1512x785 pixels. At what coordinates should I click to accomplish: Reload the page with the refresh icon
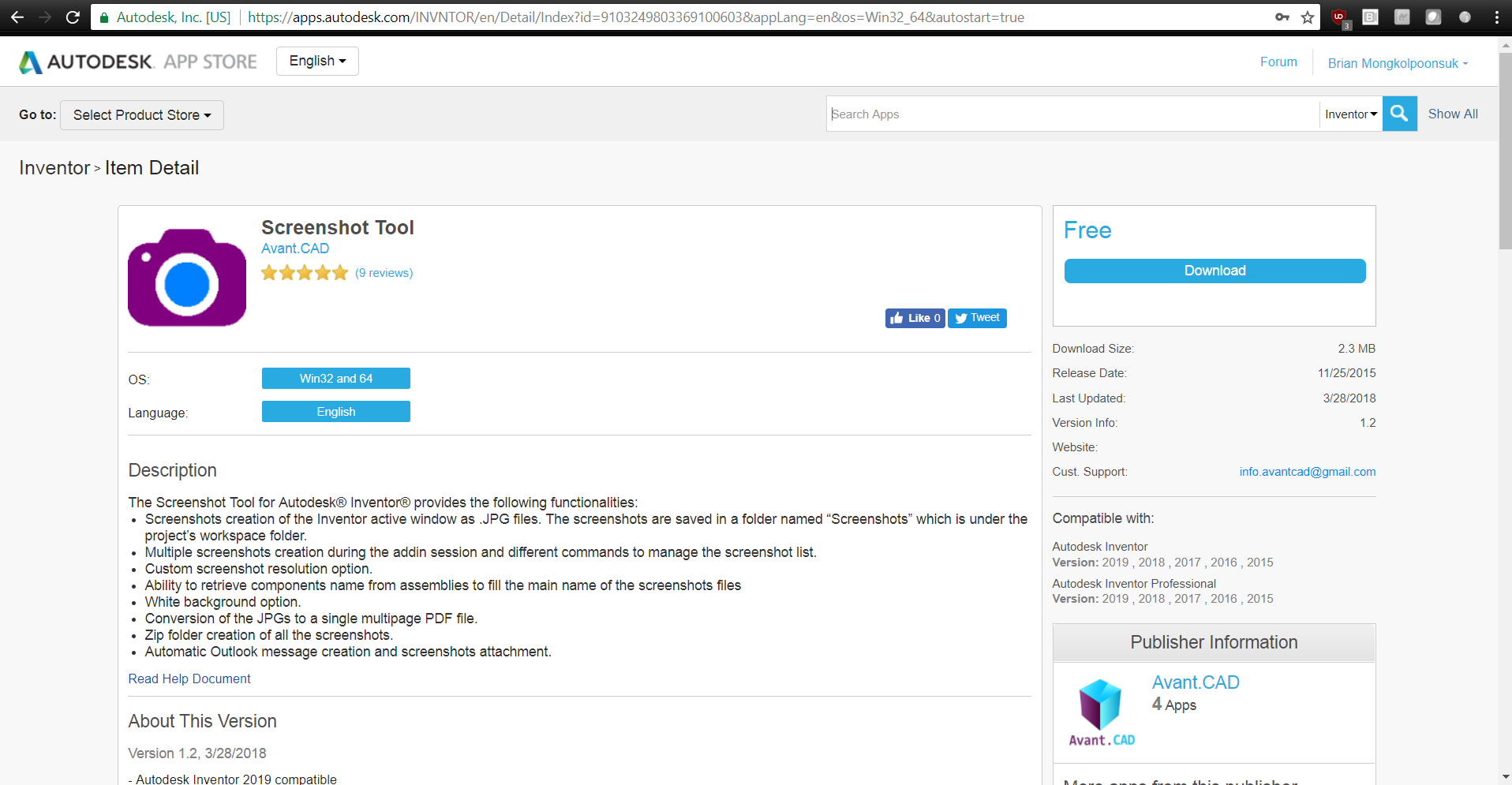click(x=73, y=17)
